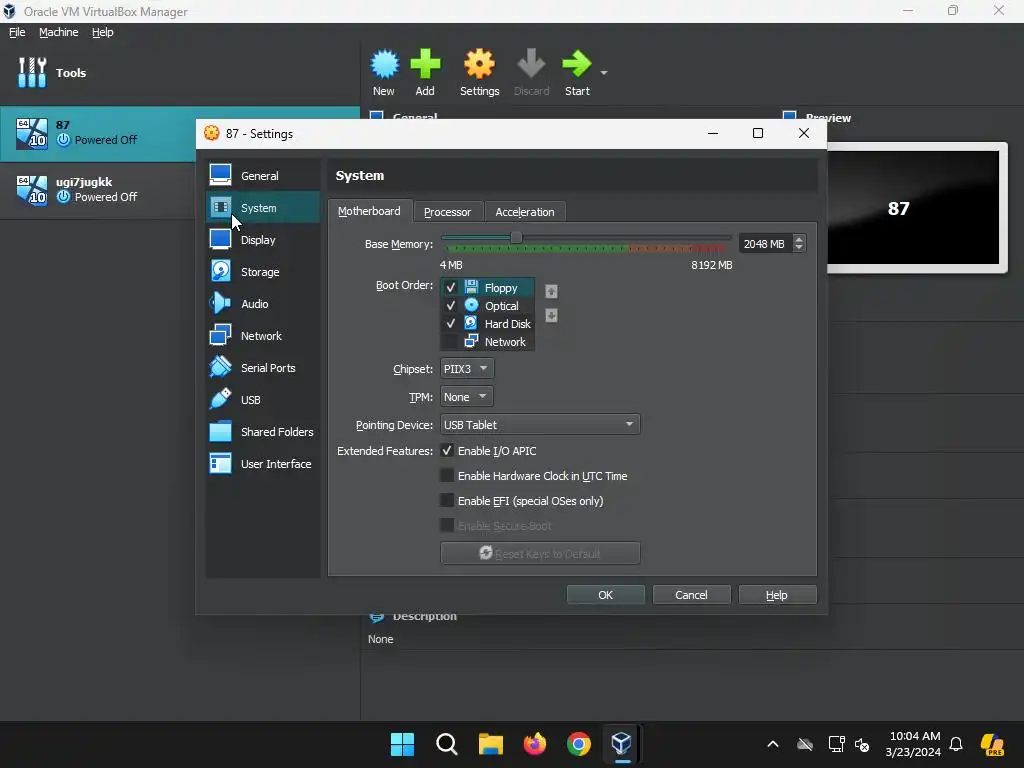This screenshot has width=1024, height=768.
Task: Click the Add machine green plus icon
Action: click(x=425, y=64)
